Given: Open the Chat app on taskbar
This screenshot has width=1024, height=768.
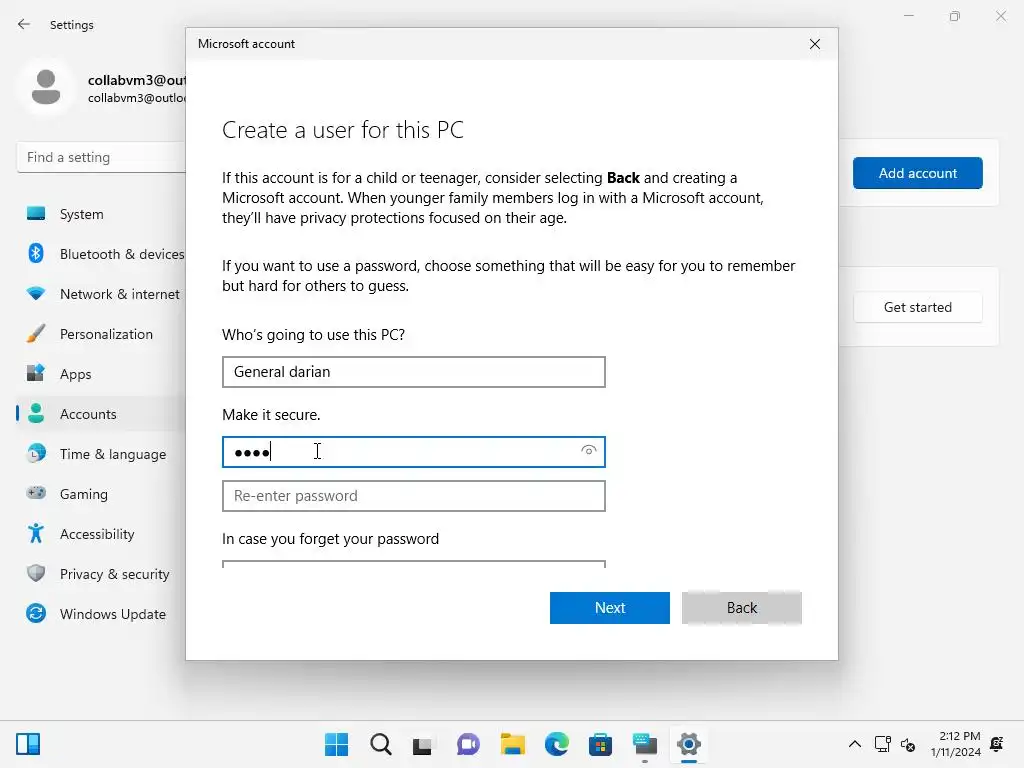Looking at the screenshot, I should pyautogui.click(x=468, y=744).
